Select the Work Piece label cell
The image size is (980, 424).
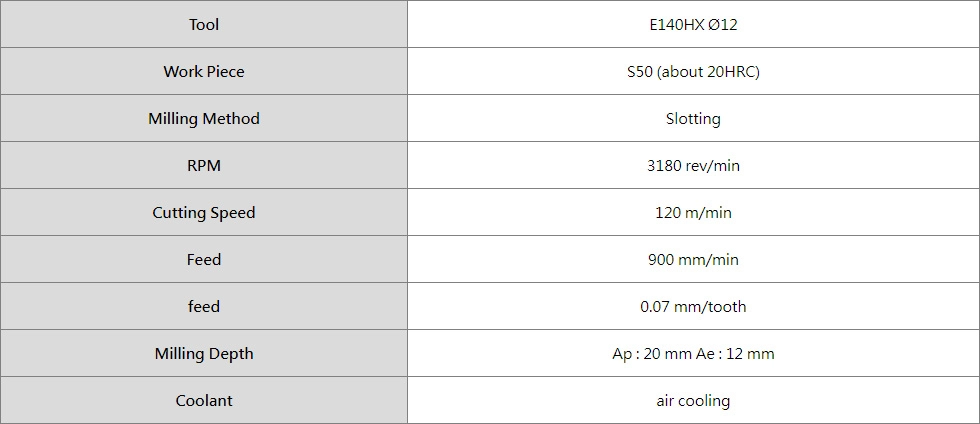pyautogui.click(x=204, y=71)
